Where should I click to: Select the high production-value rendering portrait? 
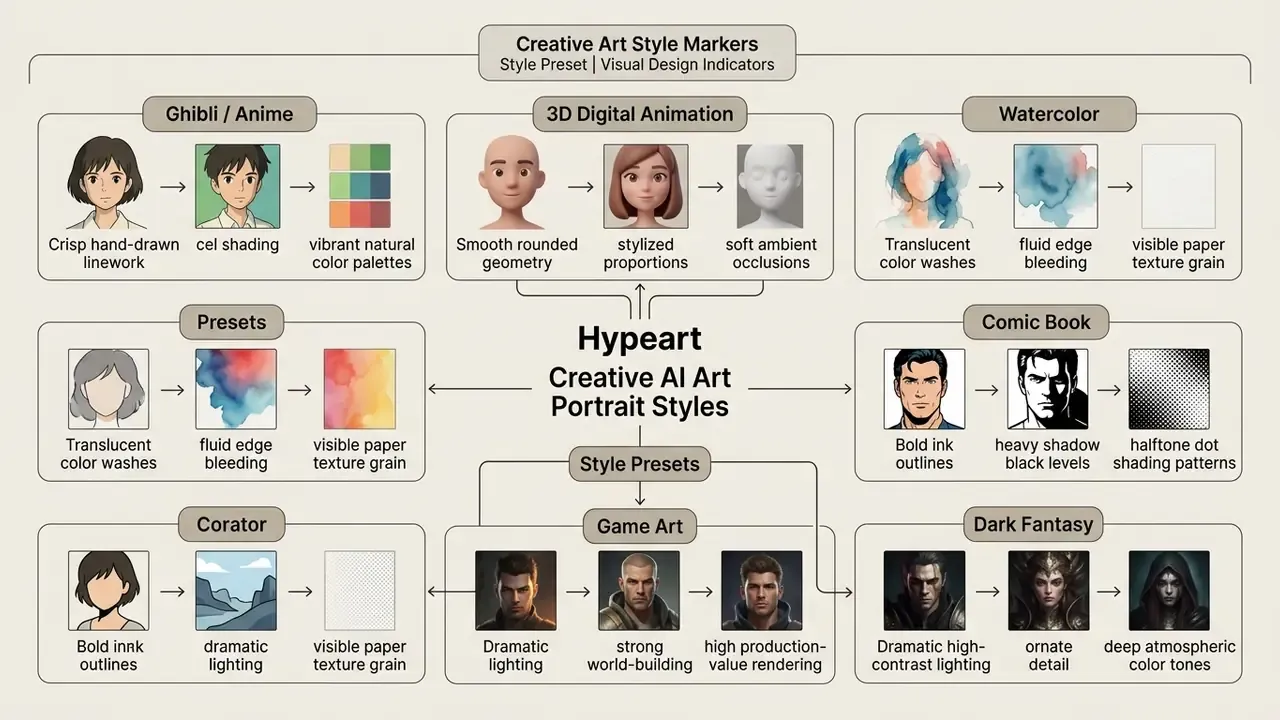[x=762, y=591]
